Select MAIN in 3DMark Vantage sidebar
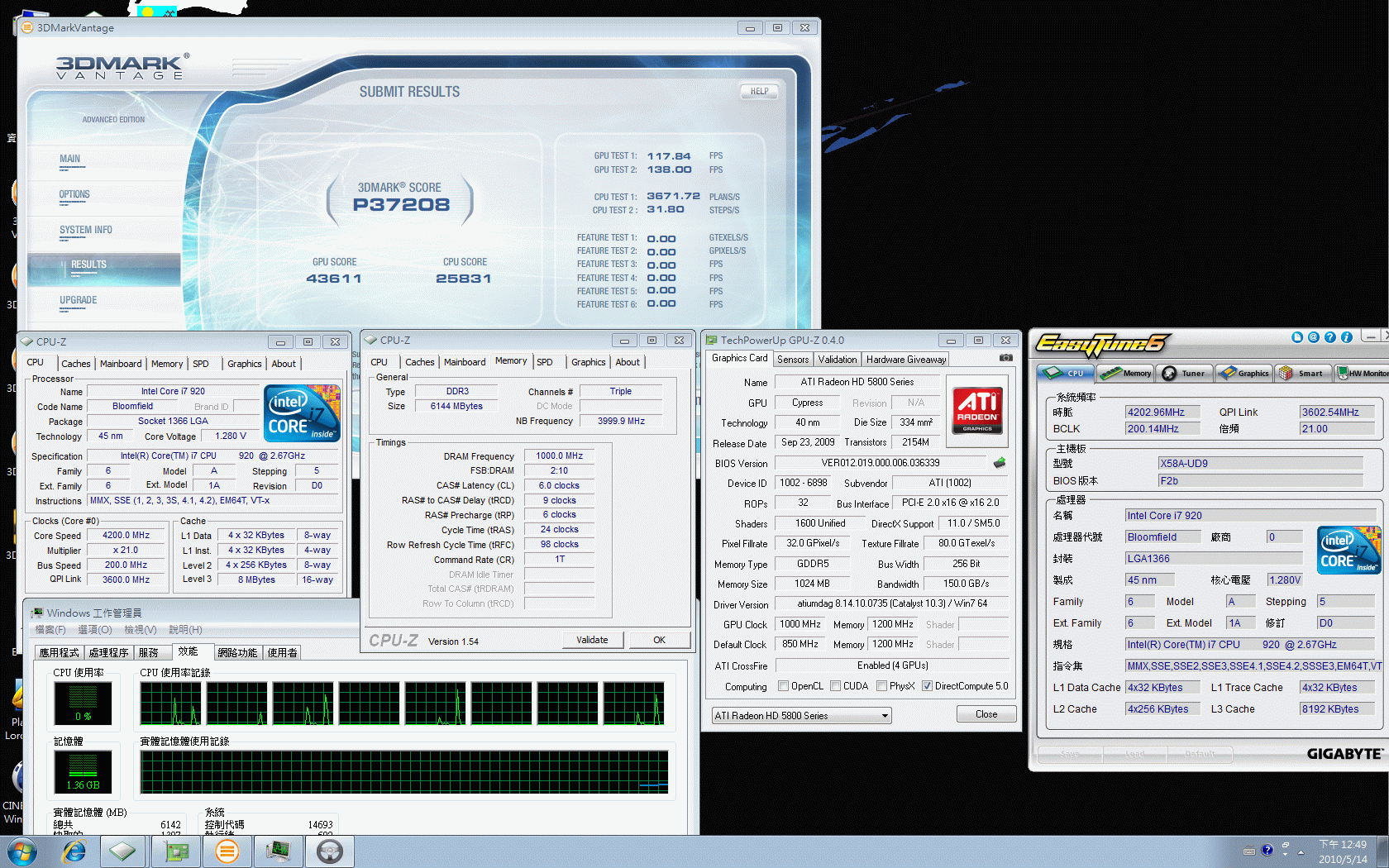This screenshot has height=868, width=1389. point(69,159)
